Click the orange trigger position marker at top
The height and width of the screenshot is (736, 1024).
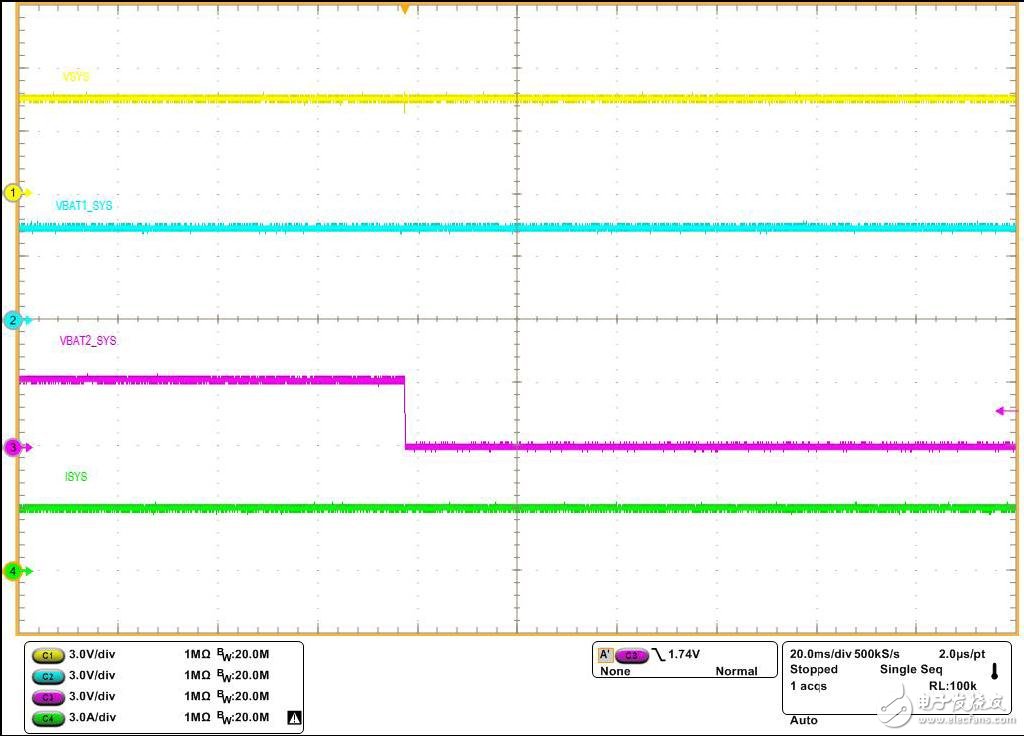404,9
